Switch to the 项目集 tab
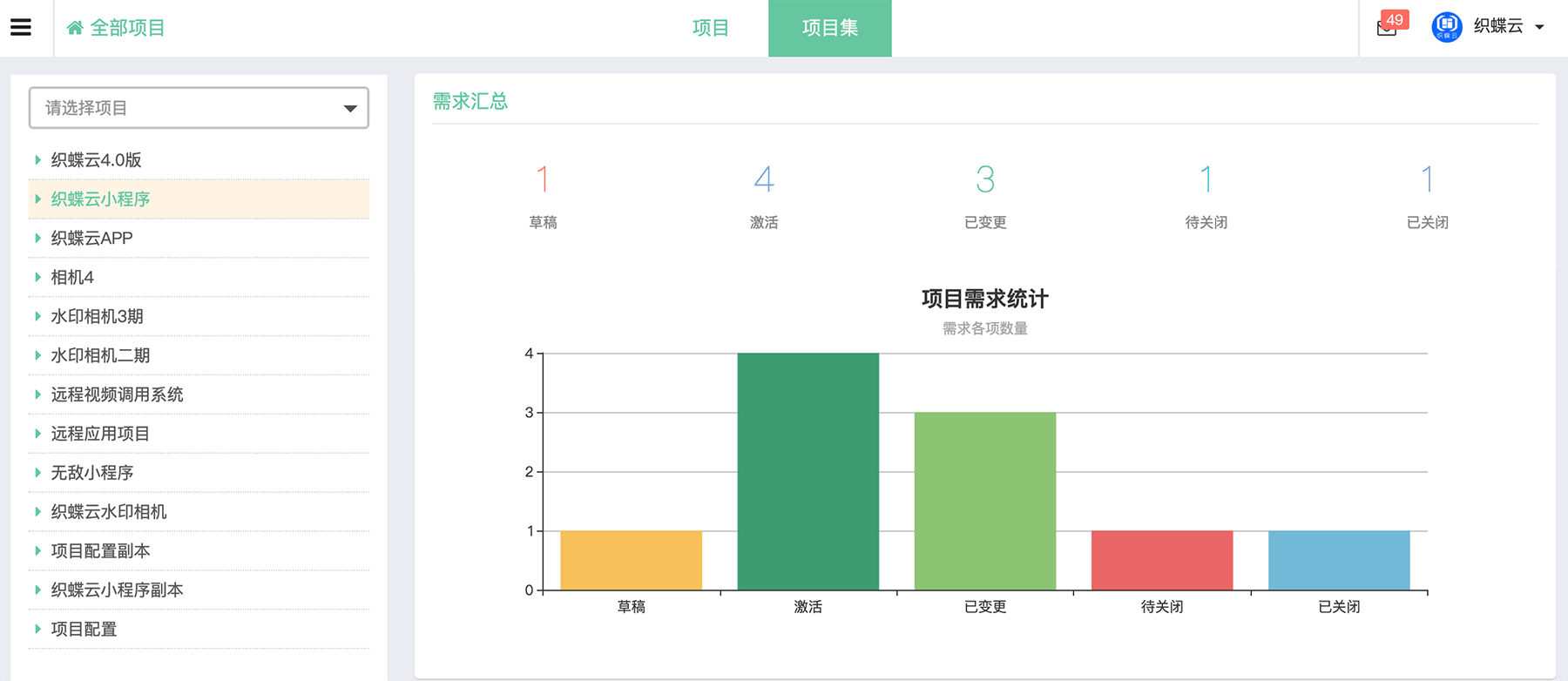Image resolution: width=1568 pixels, height=681 pixels. [x=830, y=28]
